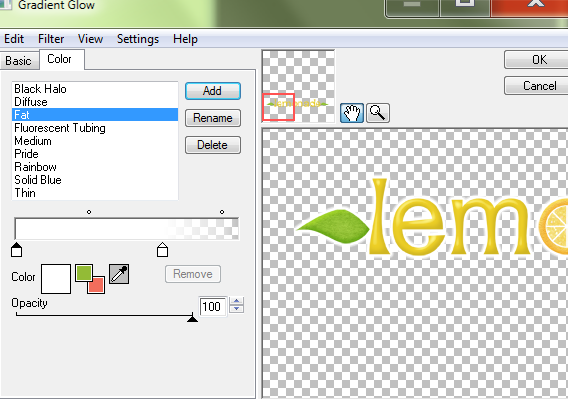This screenshot has height=399, width=568.
Task: Click the Remove button
Action: click(x=193, y=274)
